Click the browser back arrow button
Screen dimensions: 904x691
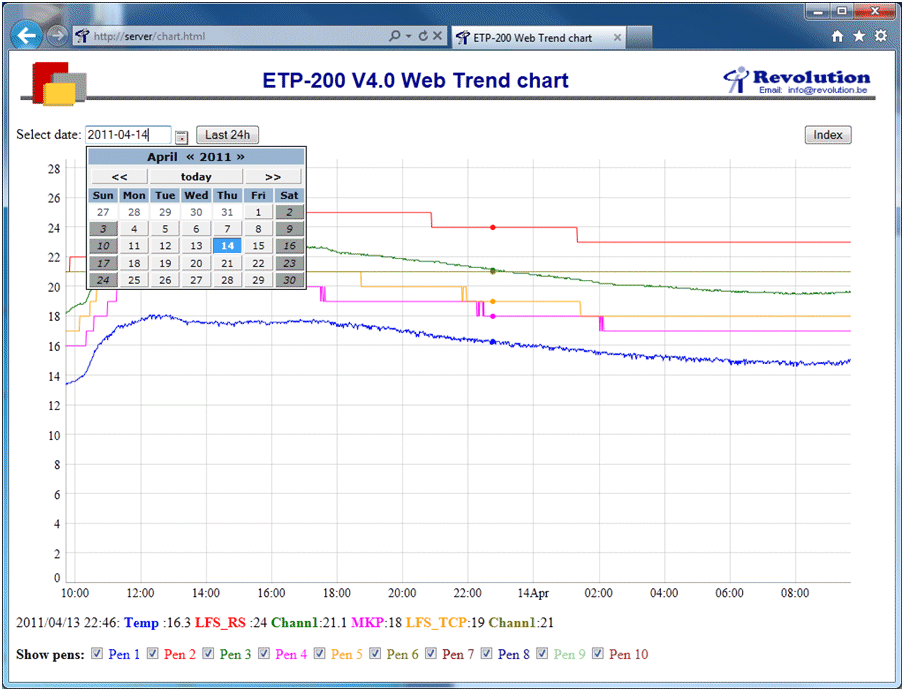coord(27,36)
